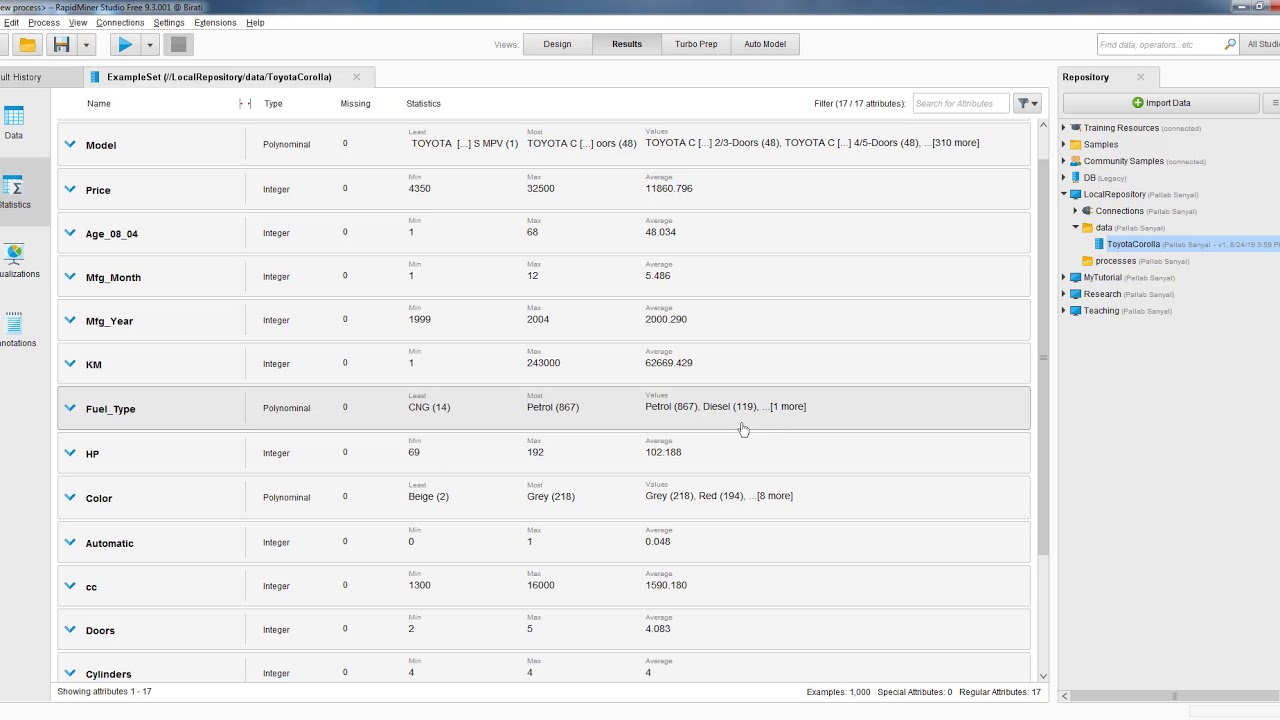Switch to the Results view

coord(627,44)
